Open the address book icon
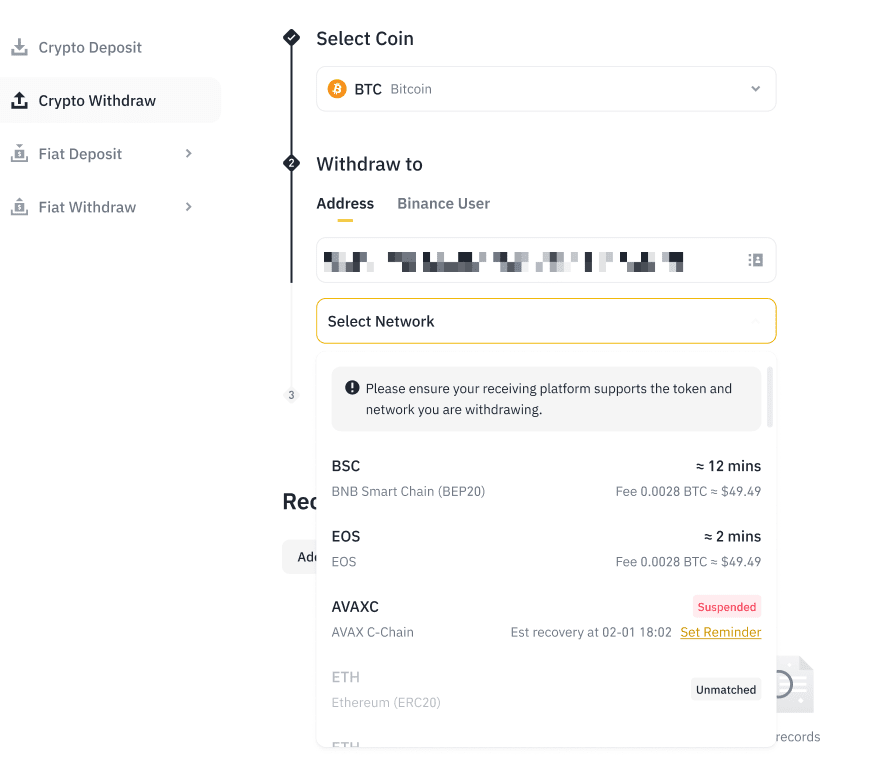The height and width of the screenshot is (782, 872). pos(755,260)
